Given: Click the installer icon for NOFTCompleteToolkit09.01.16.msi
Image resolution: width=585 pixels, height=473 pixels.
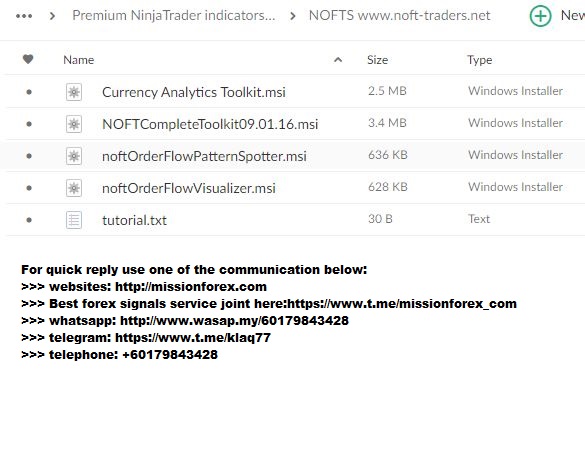Looking at the screenshot, I should tap(74, 124).
